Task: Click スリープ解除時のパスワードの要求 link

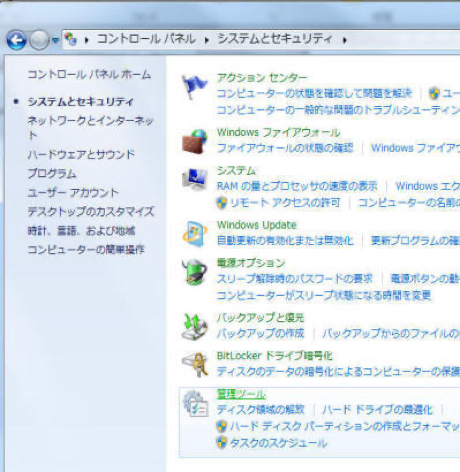Action: [295, 279]
